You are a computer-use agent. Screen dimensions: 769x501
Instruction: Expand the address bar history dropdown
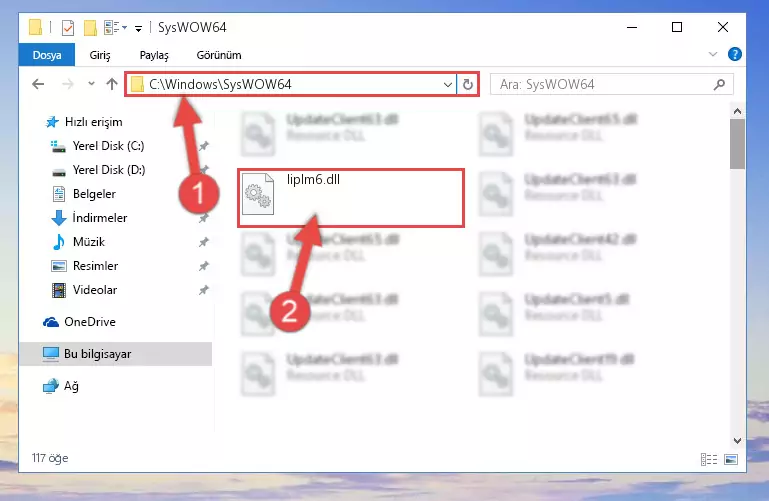pyautogui.click(x=447, y=84)
